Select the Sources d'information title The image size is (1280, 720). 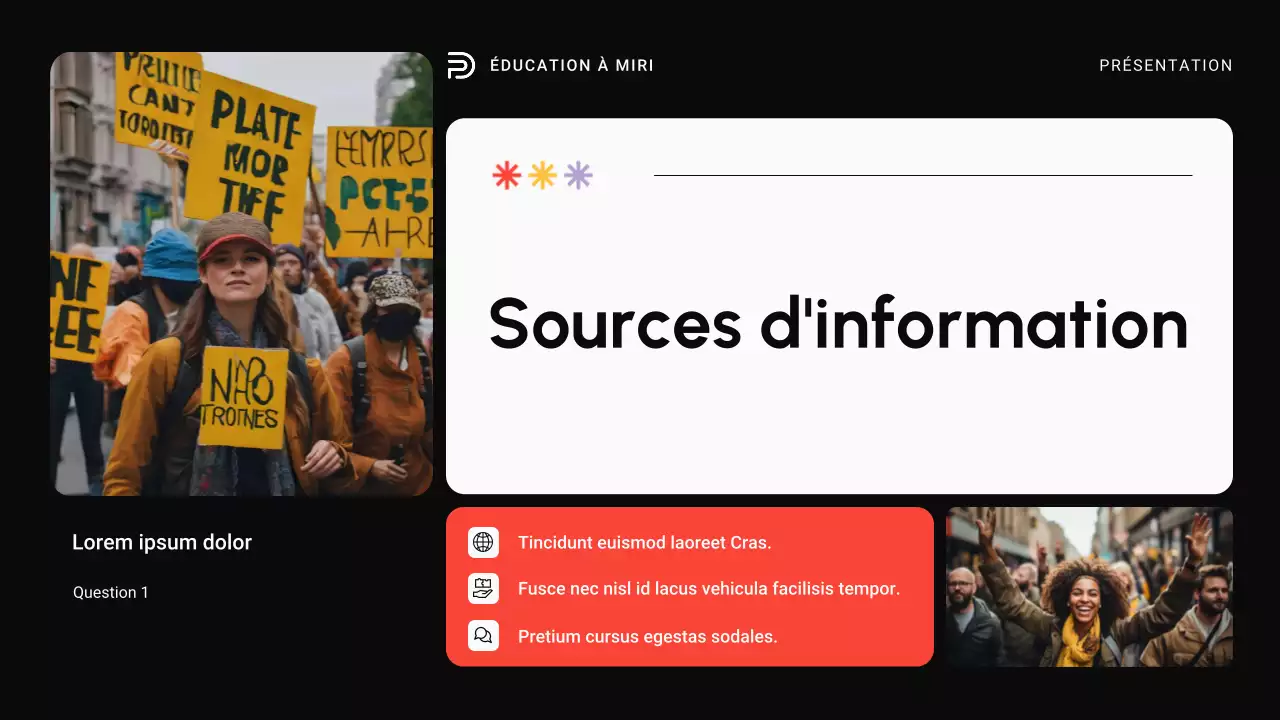tap(838, 324)
